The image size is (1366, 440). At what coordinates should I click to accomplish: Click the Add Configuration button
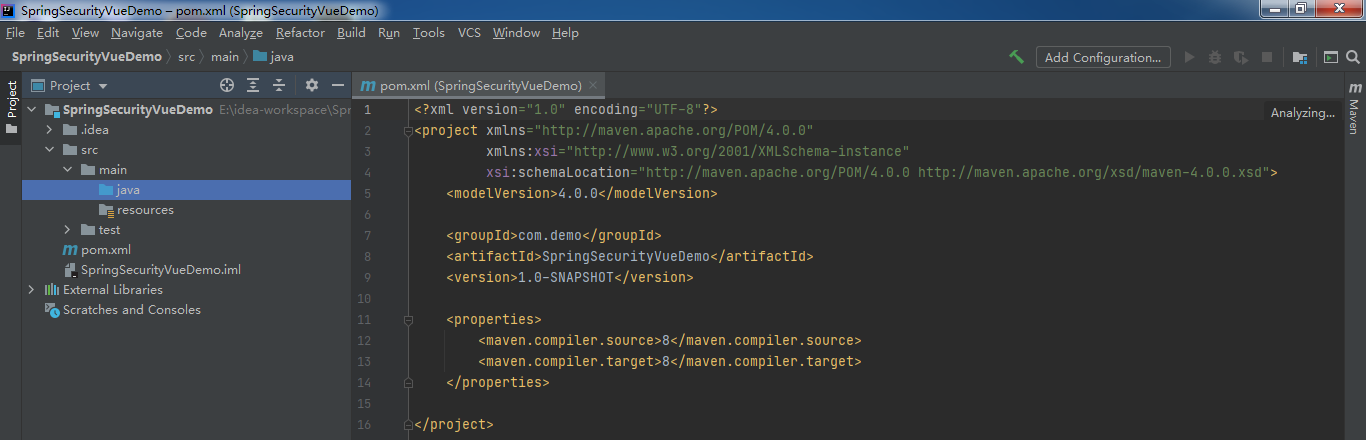[x=1103, y=57]
